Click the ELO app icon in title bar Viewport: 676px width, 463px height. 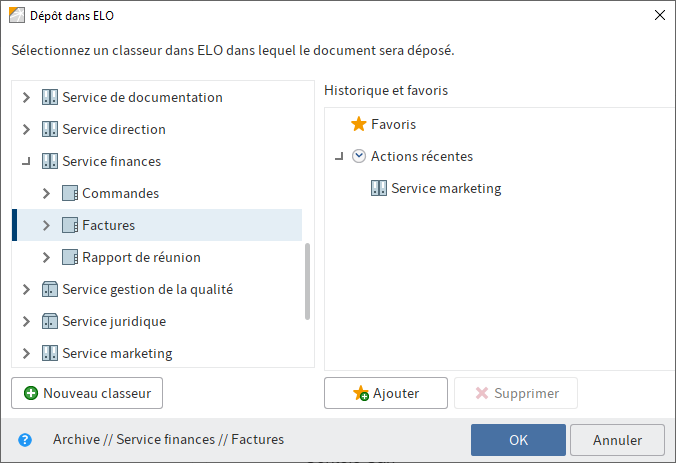[17, 15]
